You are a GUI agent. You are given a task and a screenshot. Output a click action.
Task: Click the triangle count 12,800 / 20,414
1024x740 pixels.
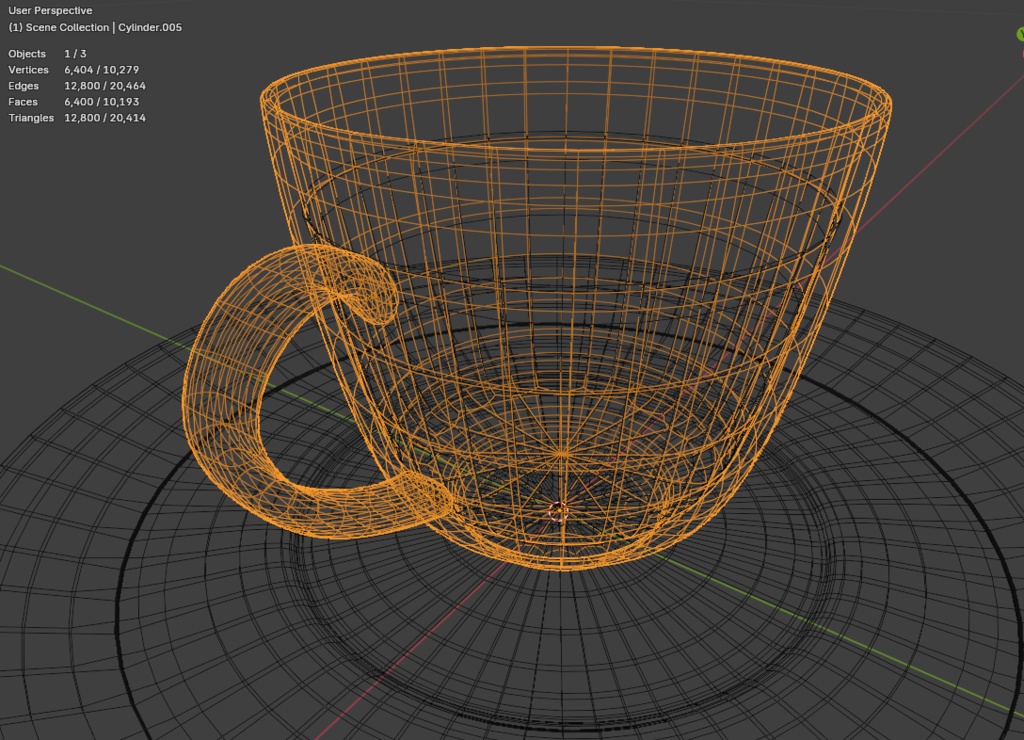tap(104, 118)
